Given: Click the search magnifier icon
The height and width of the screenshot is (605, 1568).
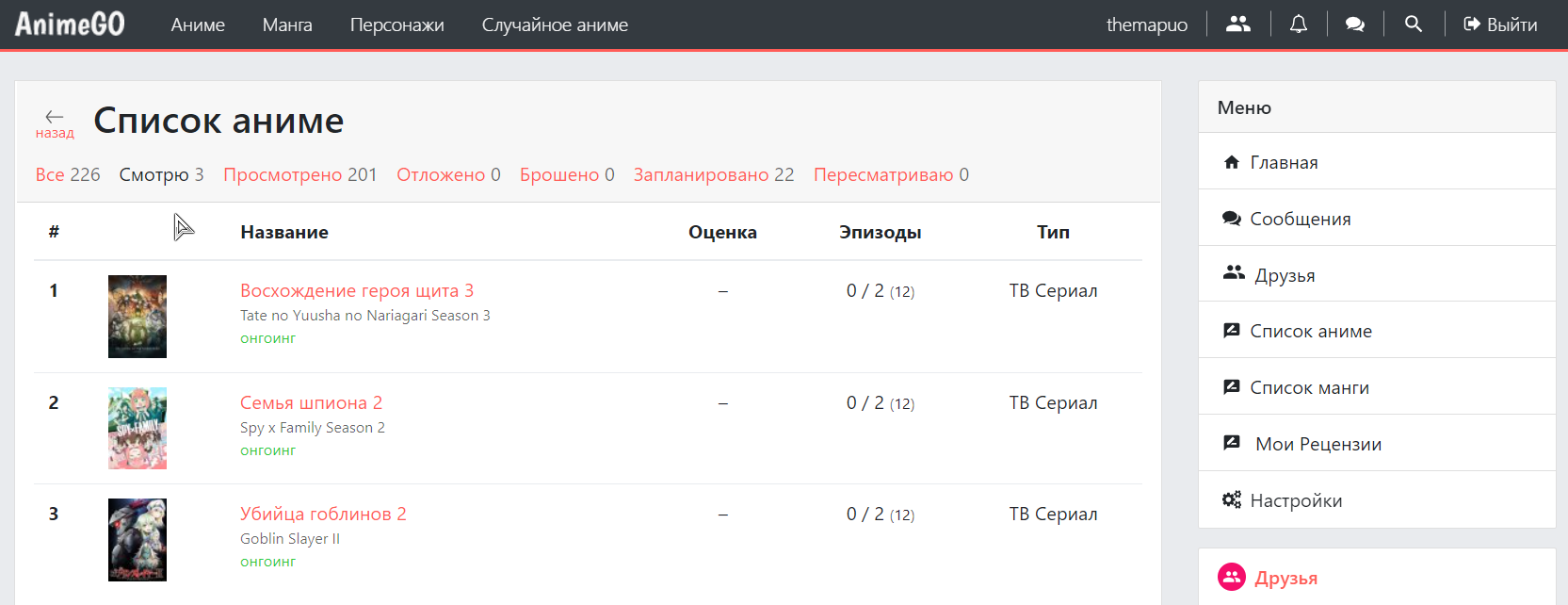Looking at the screenshot, I should pos(1413,25).
